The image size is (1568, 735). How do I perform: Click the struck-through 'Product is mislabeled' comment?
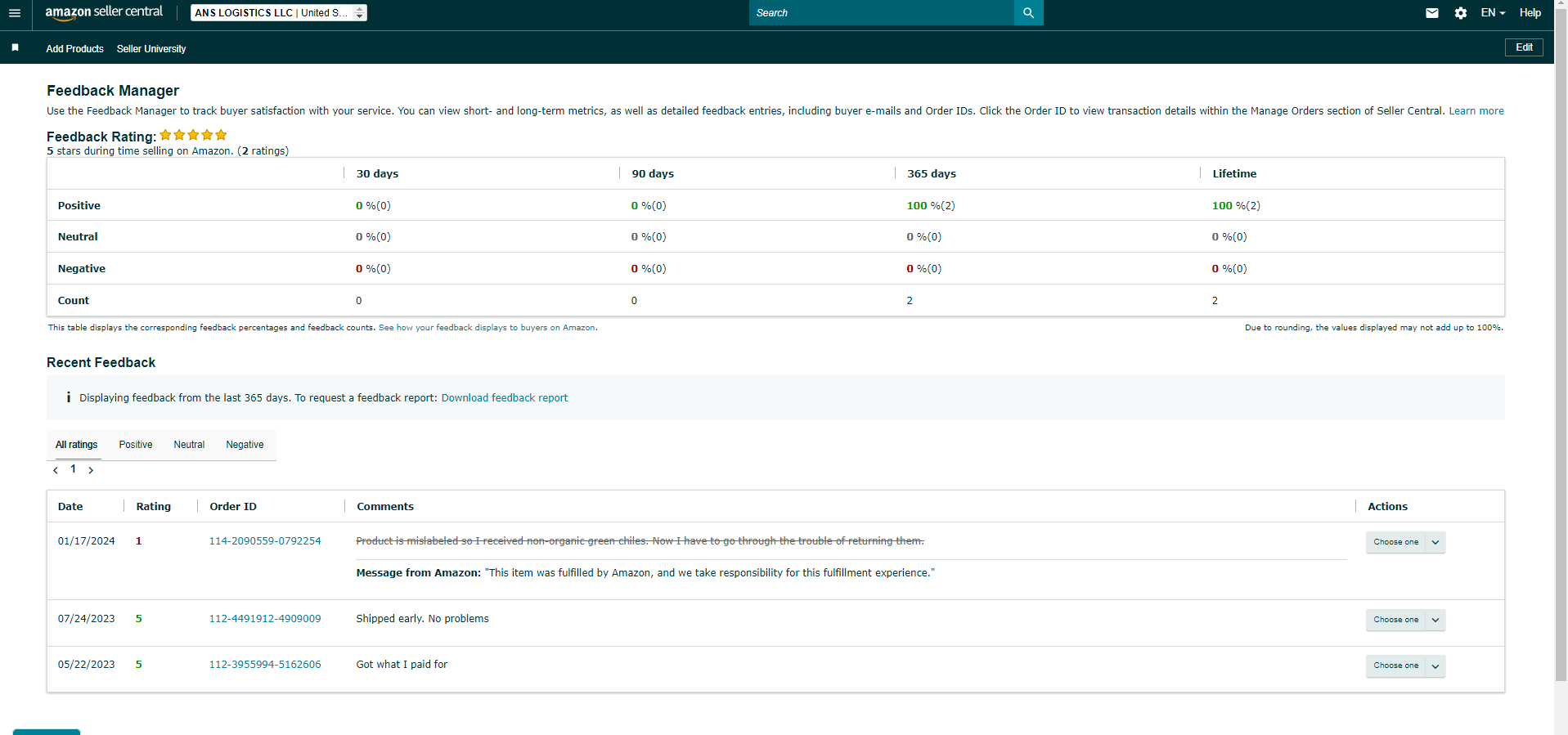(x=640, y=541)
